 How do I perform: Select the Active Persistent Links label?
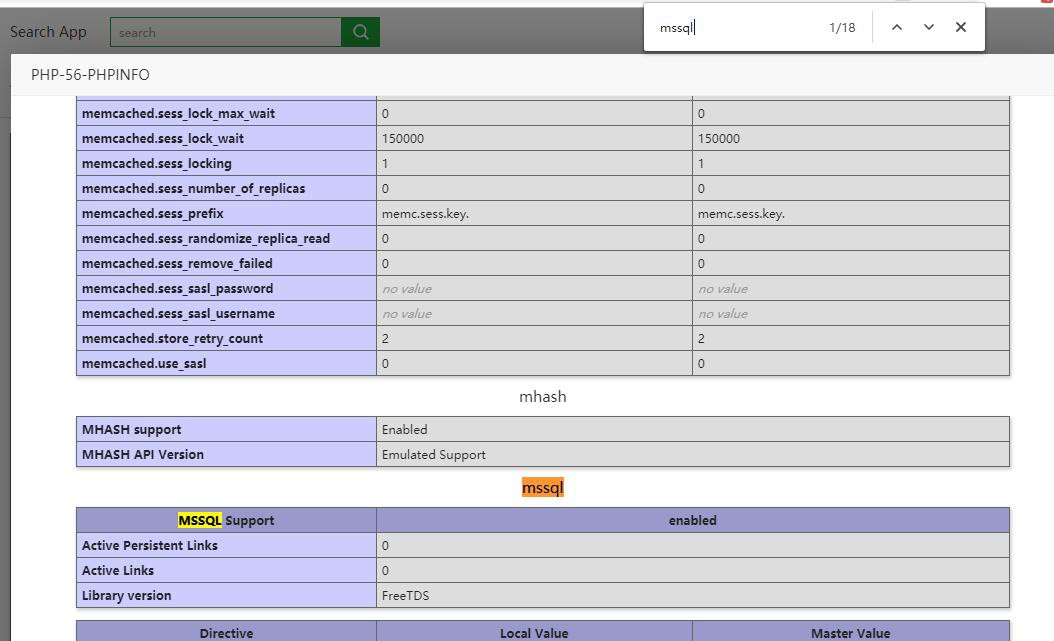150,546
